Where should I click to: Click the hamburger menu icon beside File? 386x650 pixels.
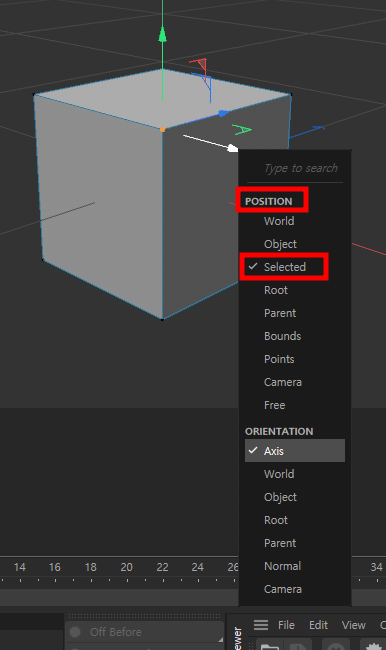261,625
